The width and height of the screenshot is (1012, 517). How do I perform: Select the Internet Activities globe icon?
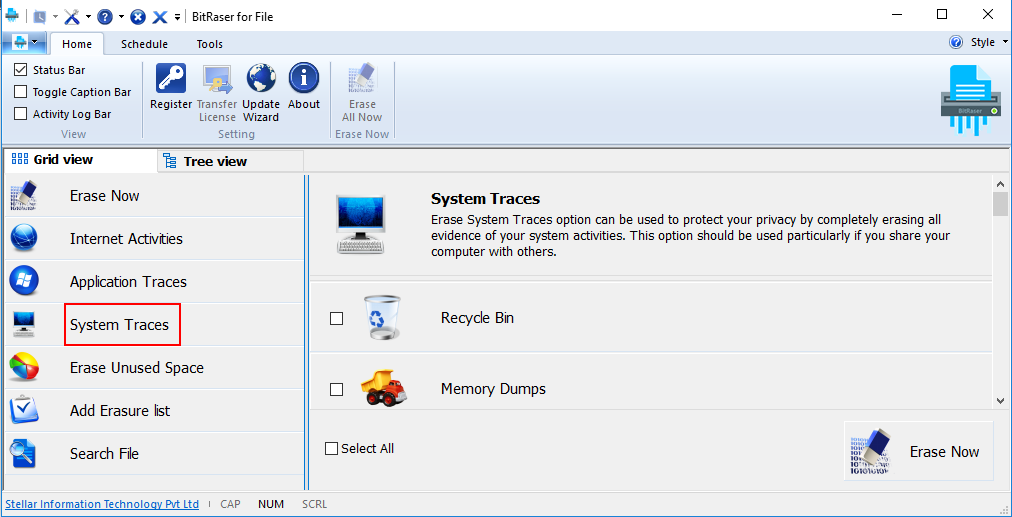(x=25, y=239)
